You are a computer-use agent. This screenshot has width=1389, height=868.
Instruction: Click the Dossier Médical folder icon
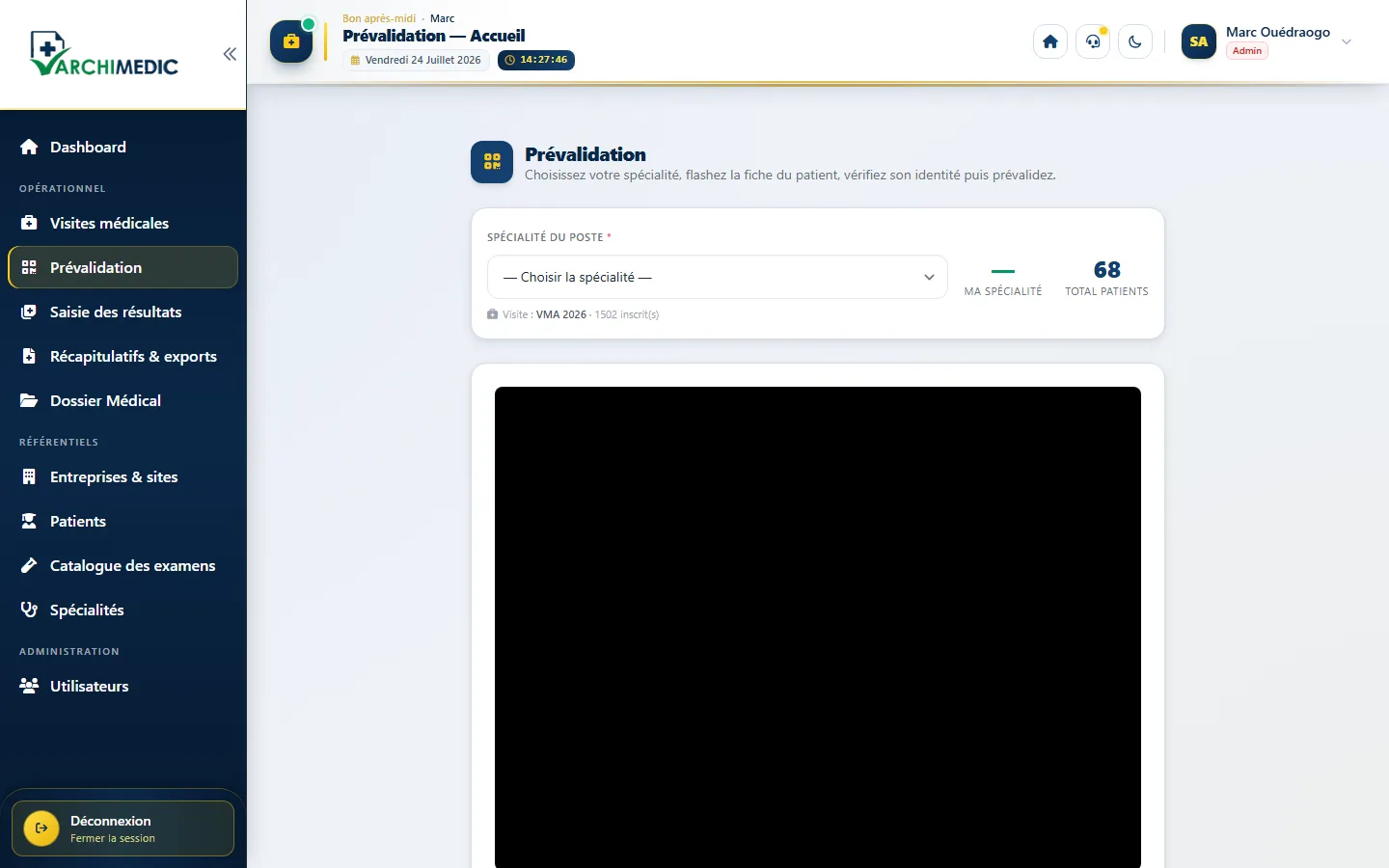pos(29,400)
